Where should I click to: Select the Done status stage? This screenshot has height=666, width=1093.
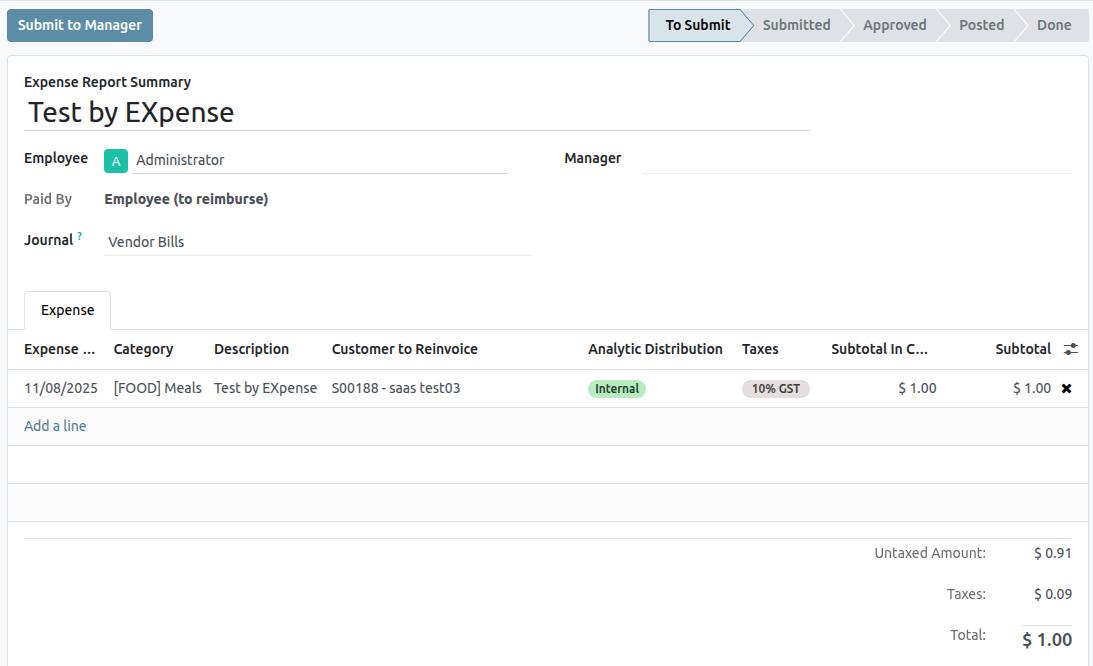point(1053,25)
